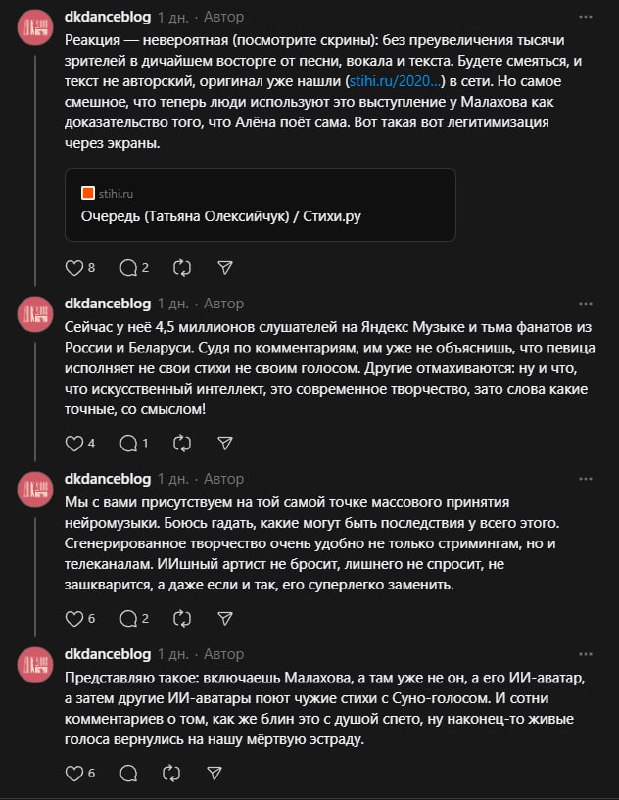This screenshot has height=800, width=619.
Task: Click the dkdanceblog avatar on the last post
Action: (x=37, y=664)
